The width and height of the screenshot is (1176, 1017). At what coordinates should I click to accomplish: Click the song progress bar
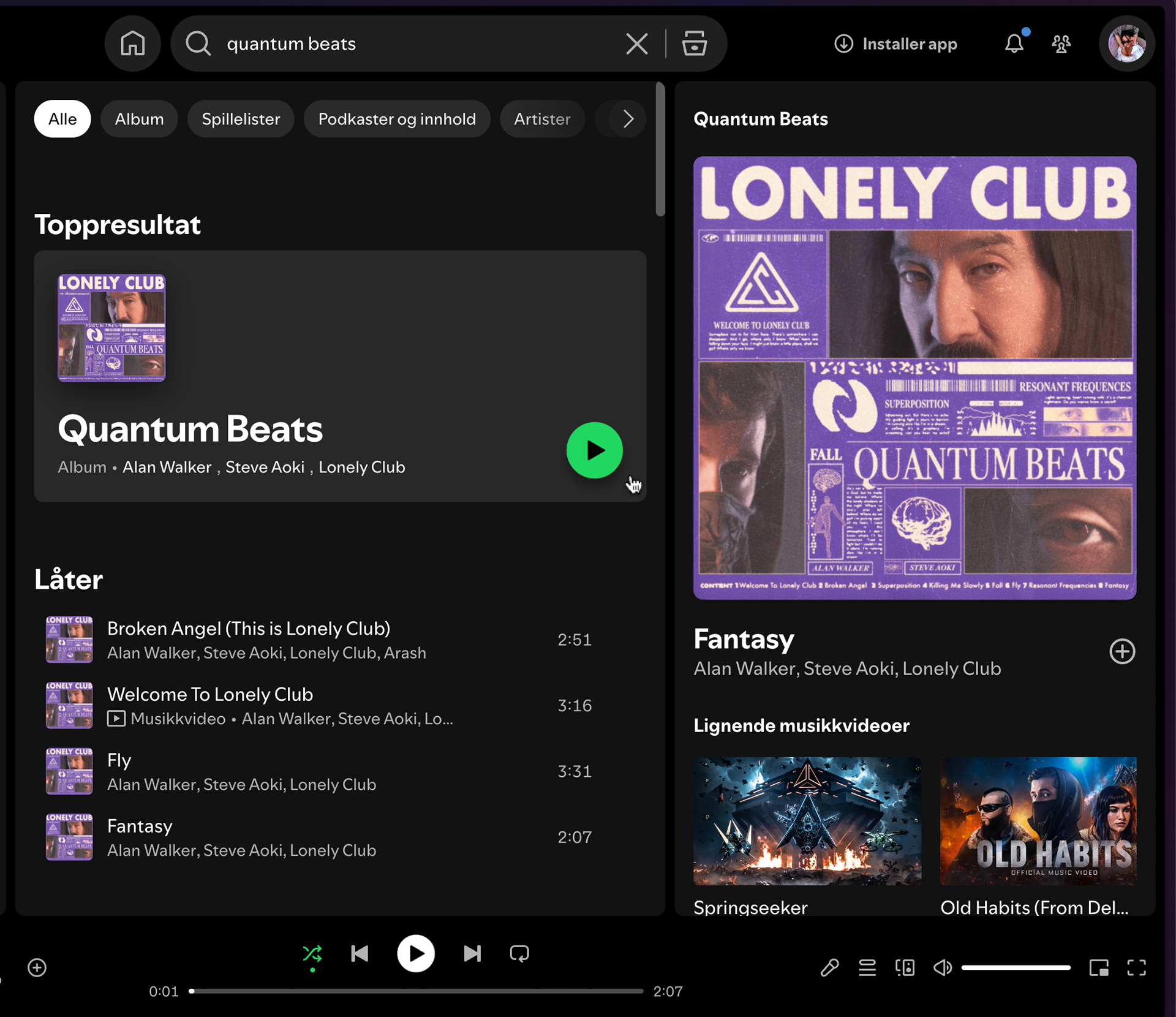(x=417, y=991)
